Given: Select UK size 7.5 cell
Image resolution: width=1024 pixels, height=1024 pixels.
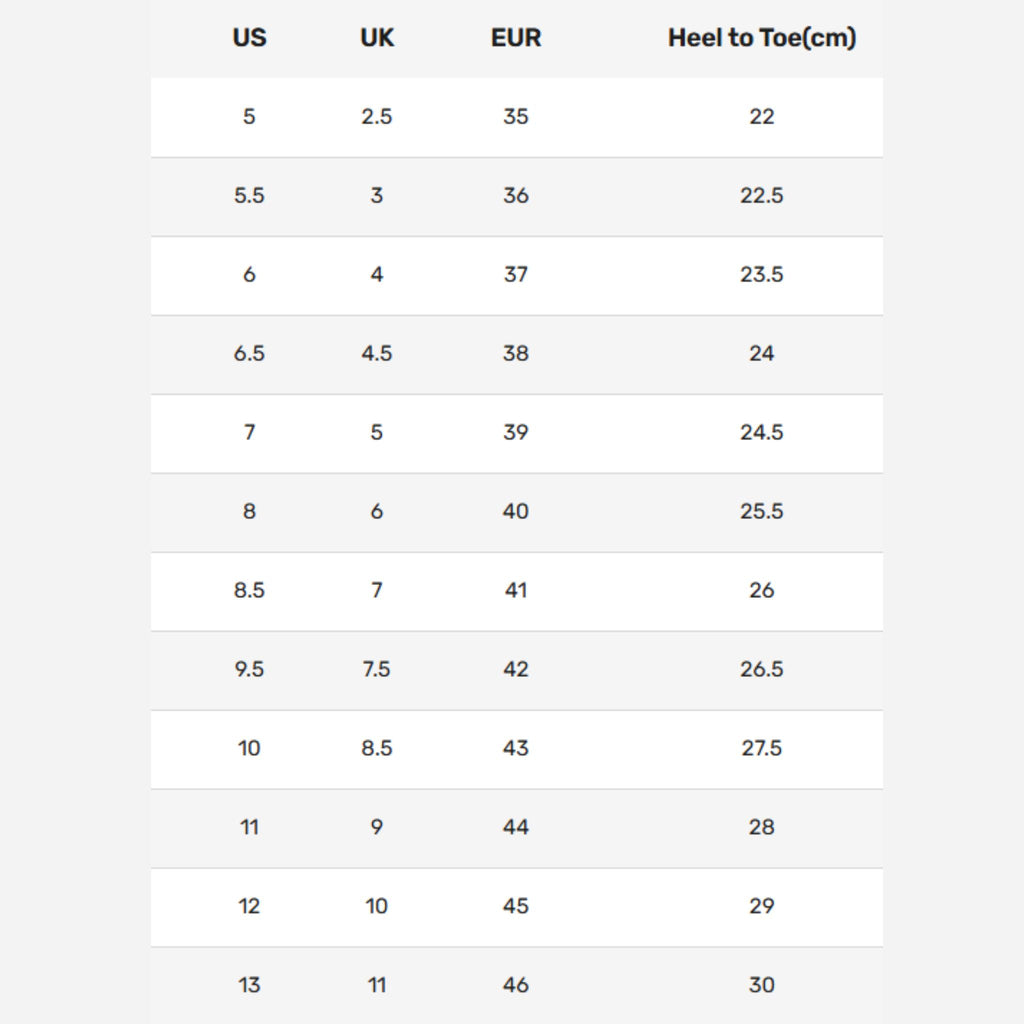Looking at the screenshot, I should pos(377,670).
